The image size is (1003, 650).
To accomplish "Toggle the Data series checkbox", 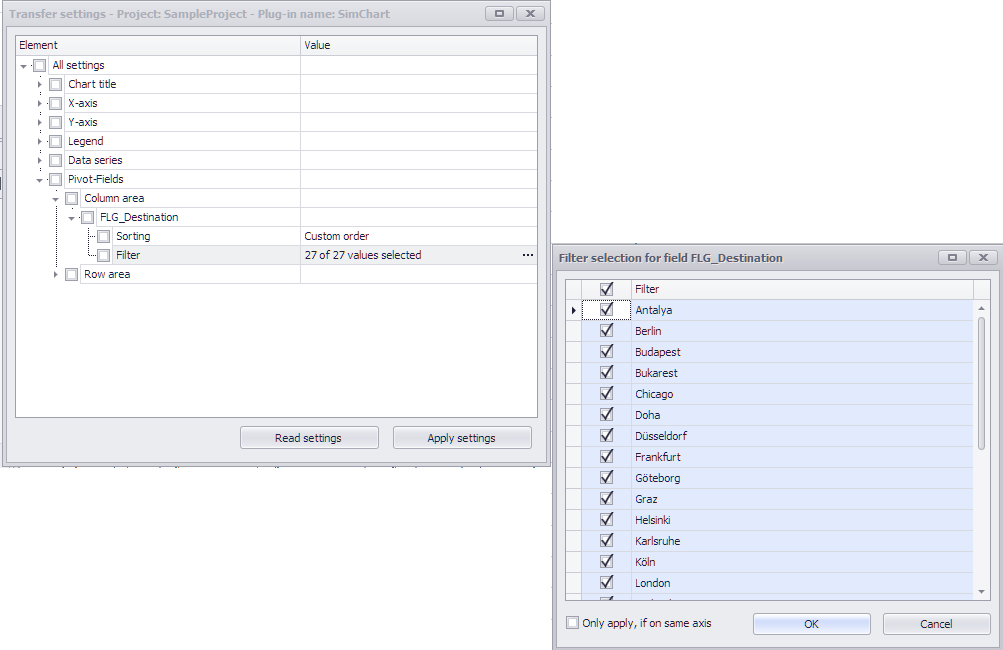I will (x=56, y=160).
